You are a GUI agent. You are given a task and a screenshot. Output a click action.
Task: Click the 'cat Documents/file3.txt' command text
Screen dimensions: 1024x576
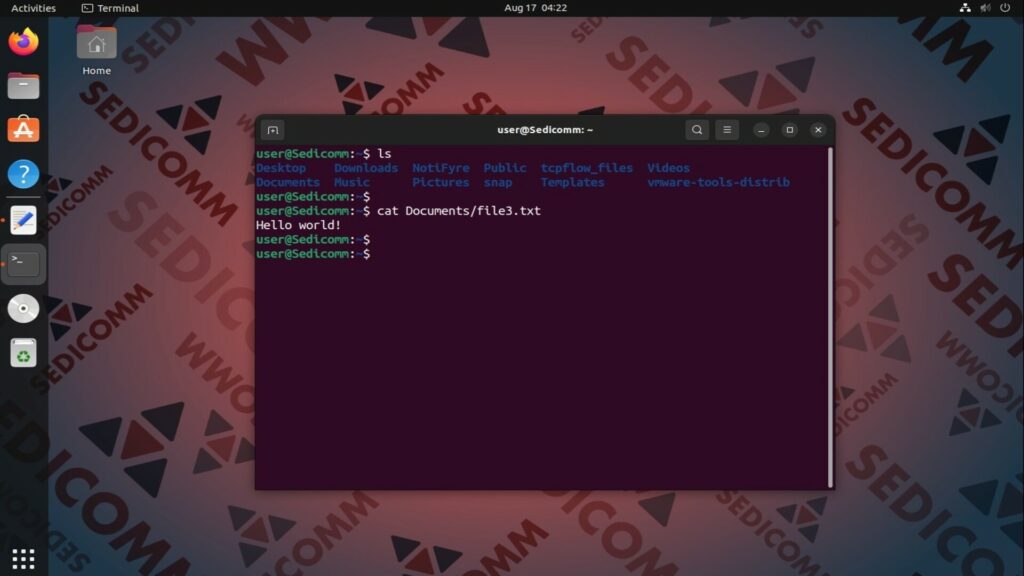click(x=458, y=211)
